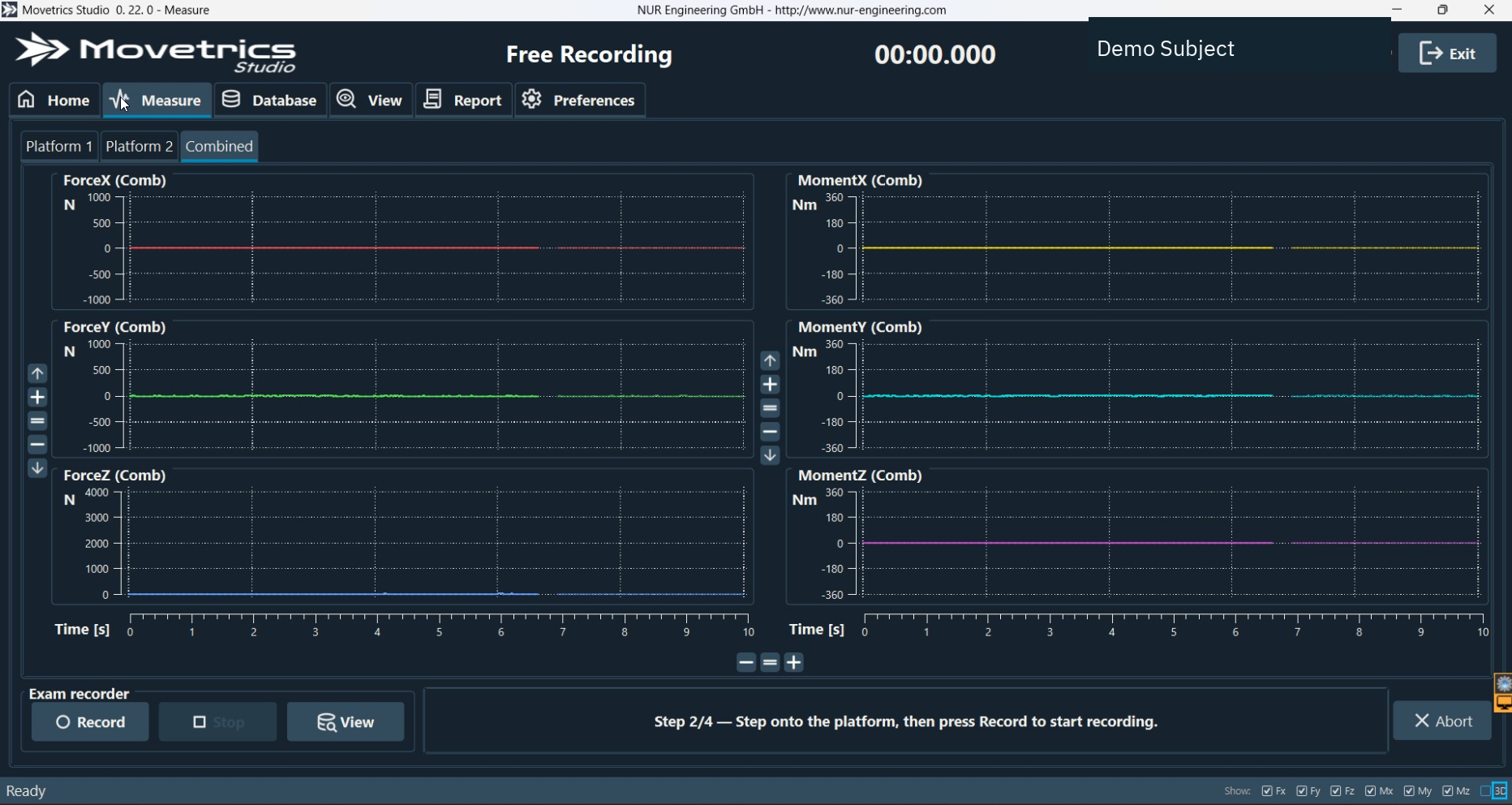Click the MomentX (Comb) chart
Viewport: 1512px width, 805px height.
[1137, 241]
